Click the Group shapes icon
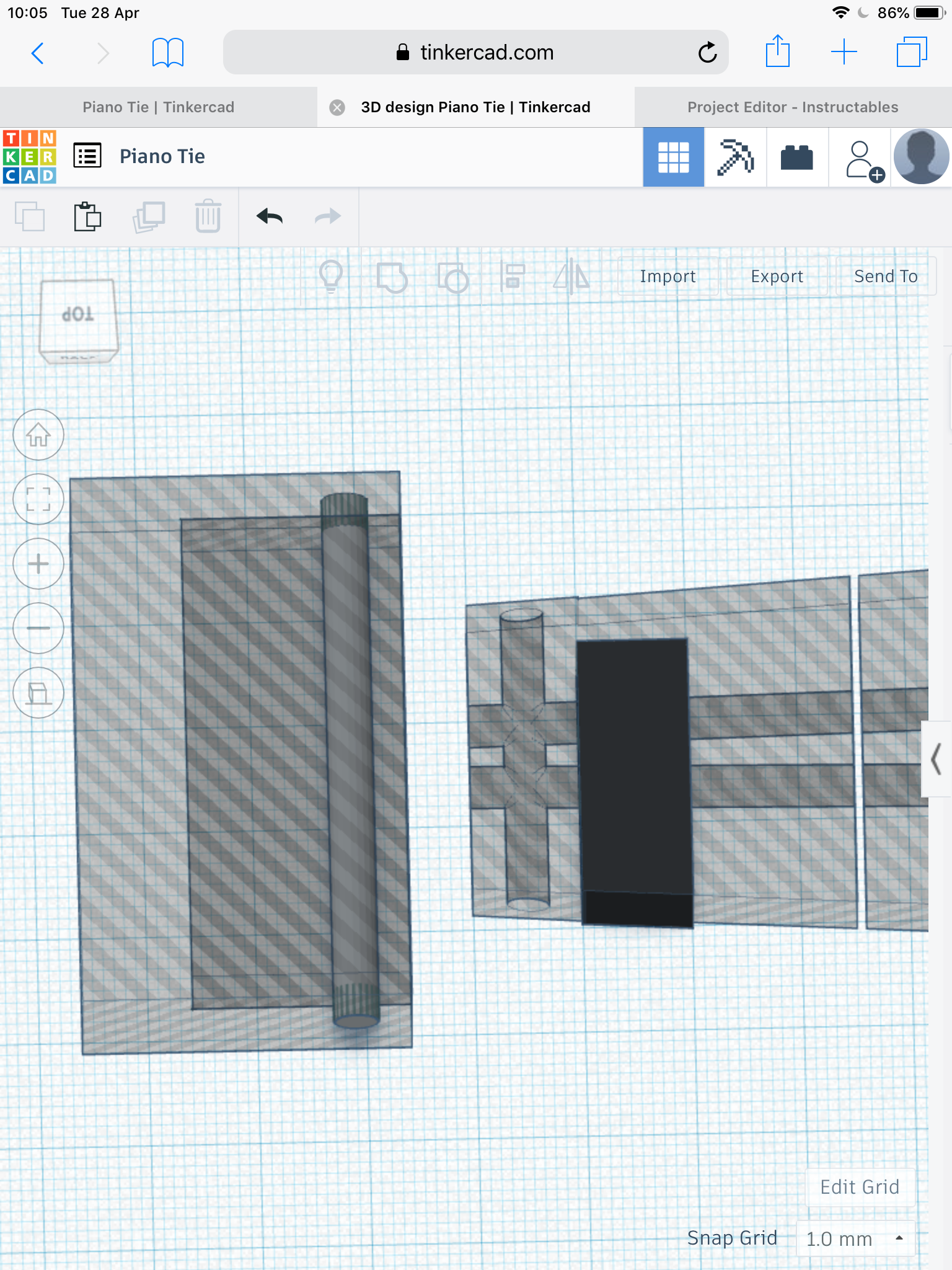This screenshot has width=952, height=1270. click(x=392, y=277)
